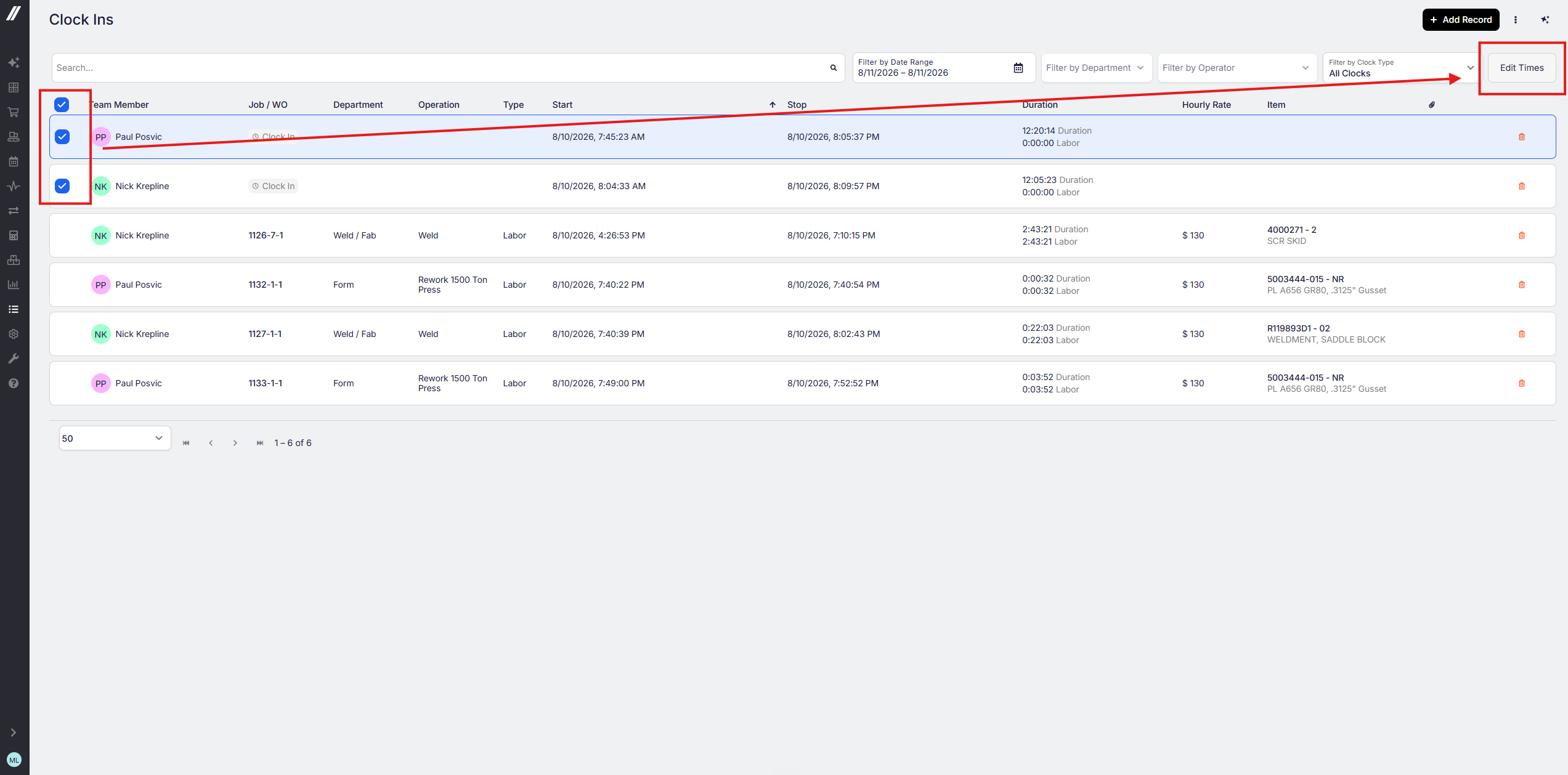The width and height of the screenshot is (1568, 775).
Task: Click the ML user avatar in the sidebar
Action: pyautogui.click(x=14, y=760)
